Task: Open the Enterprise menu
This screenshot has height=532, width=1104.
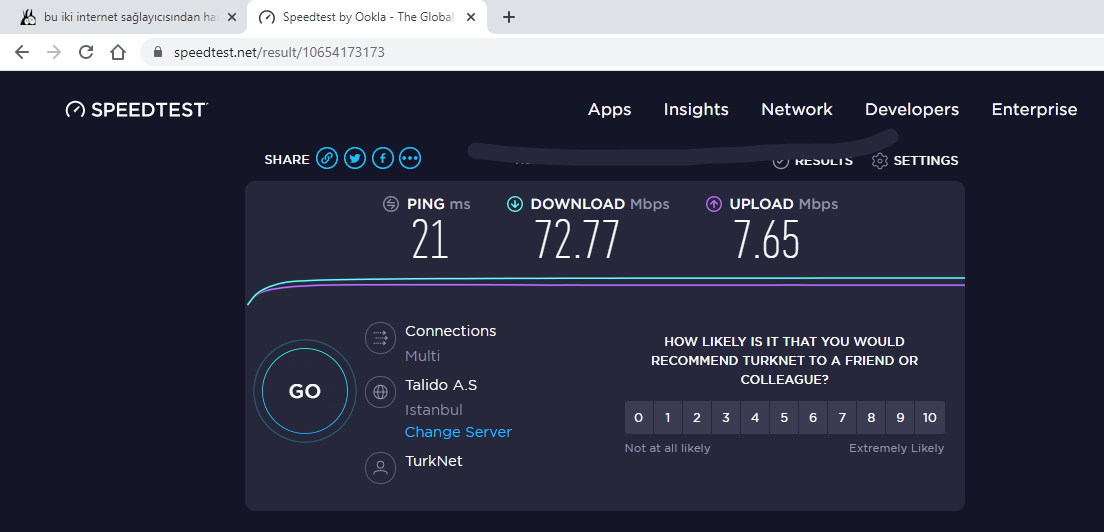Action: click(1034, 110)
